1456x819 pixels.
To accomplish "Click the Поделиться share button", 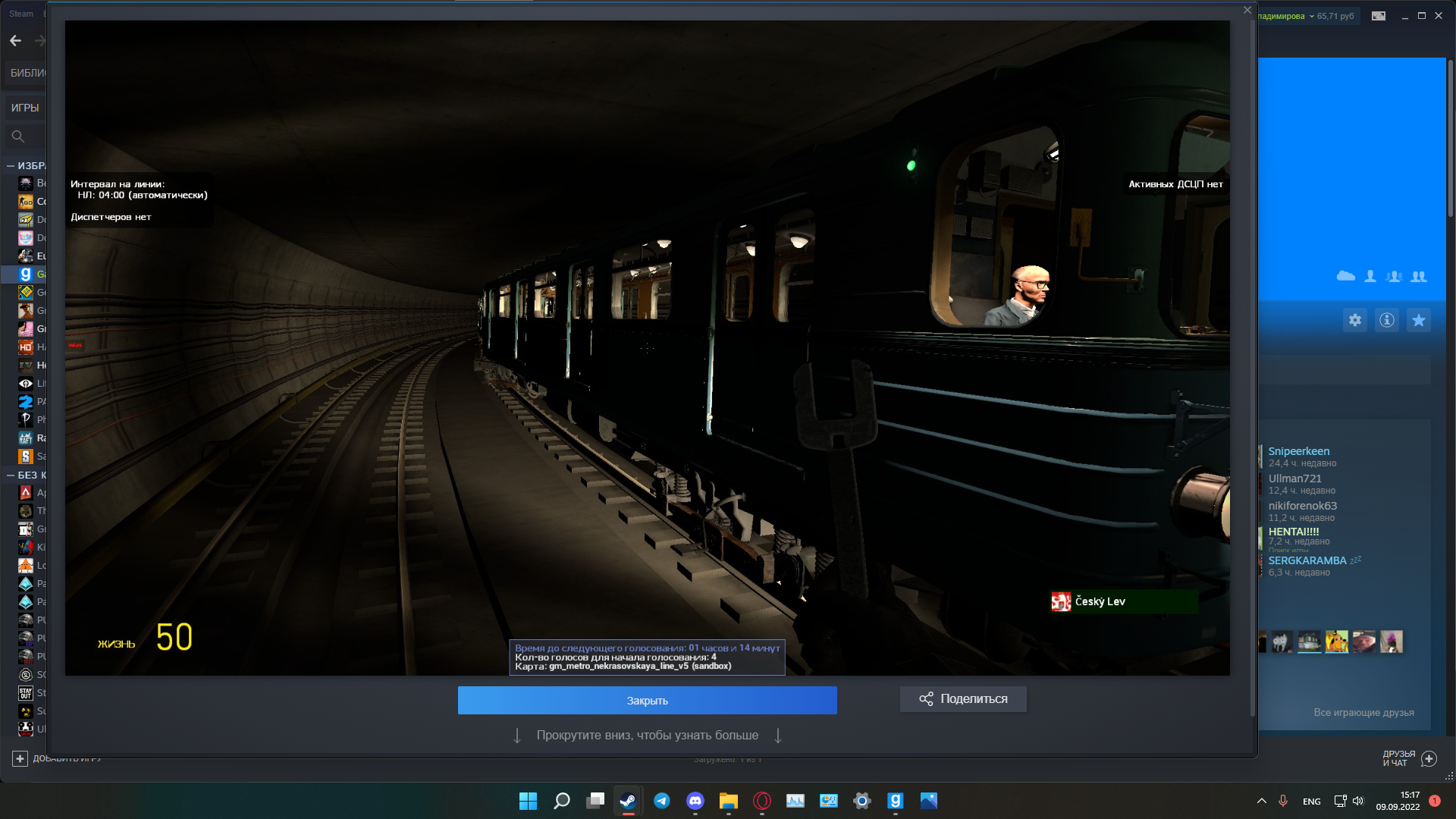I will coord(963,699).
